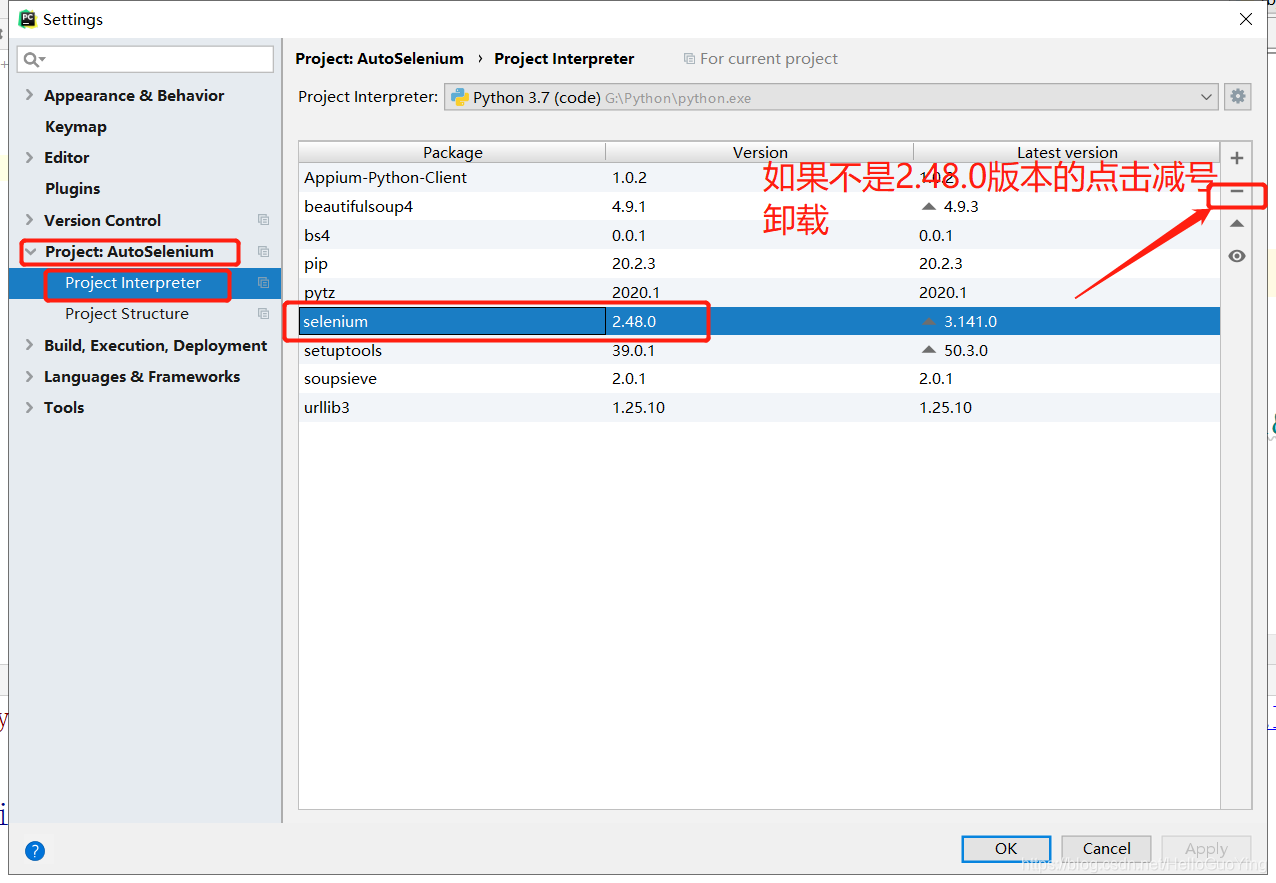The width and height of the screenshot is (1276, 883).
Task: Click the minus icon to uninstall selected package
Action: (x=1237, y=191)
